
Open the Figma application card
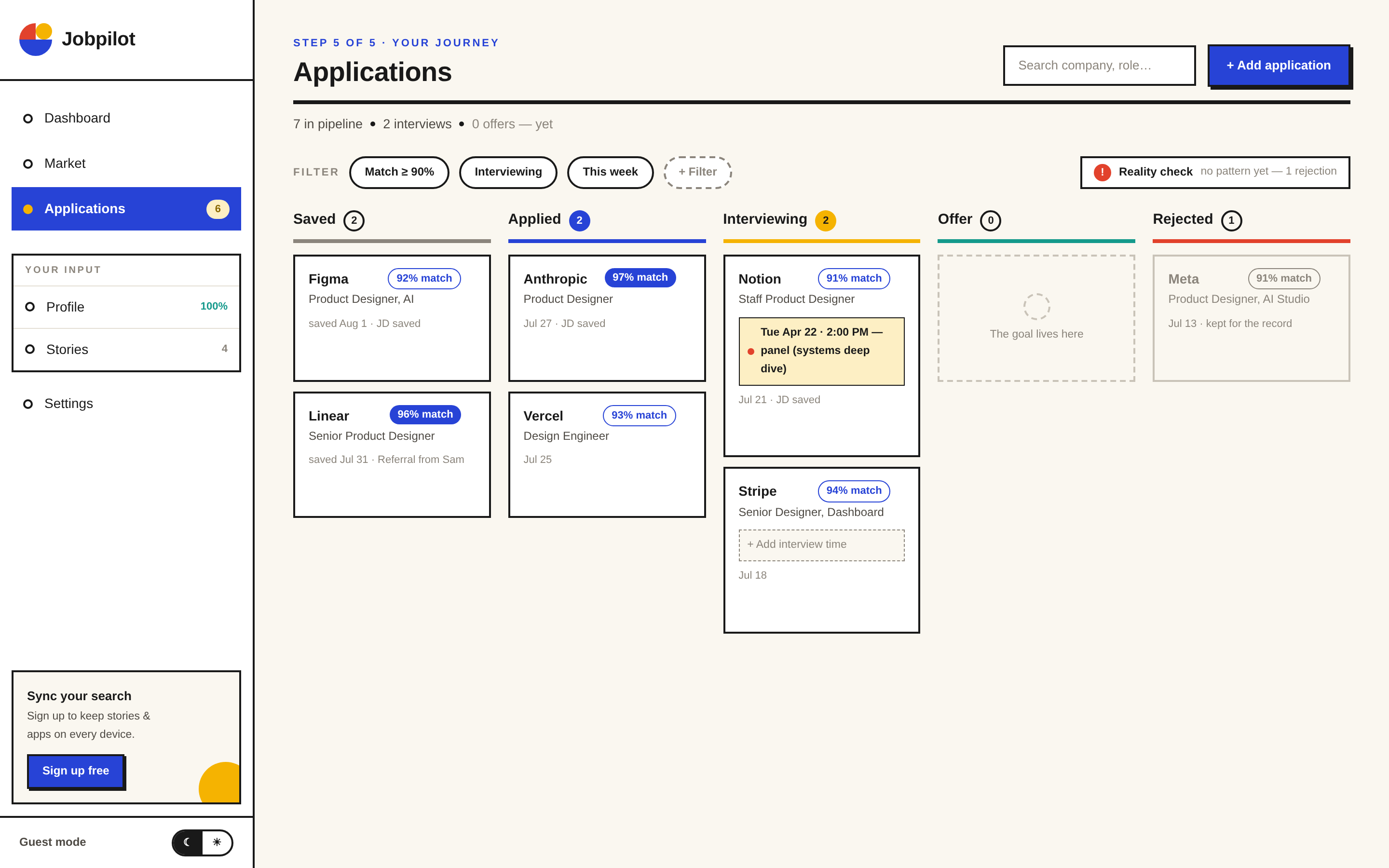[x=392, y=318]
